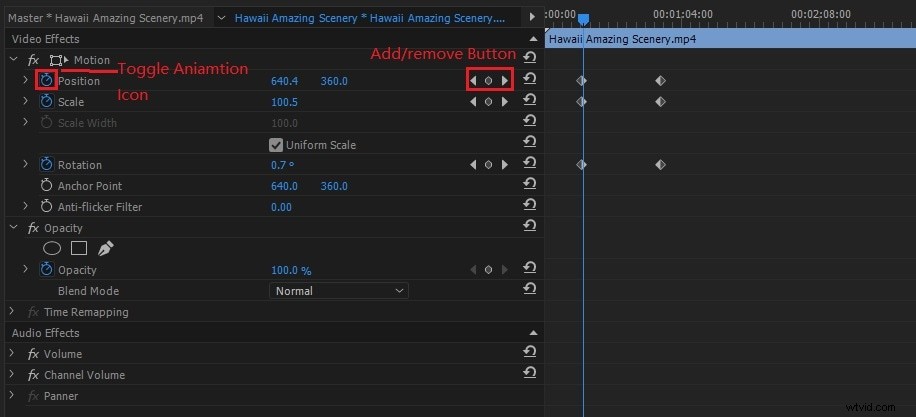Collapse the Video Effects section arrow
The height and width of the screenshot is (417, 916).
533,39
